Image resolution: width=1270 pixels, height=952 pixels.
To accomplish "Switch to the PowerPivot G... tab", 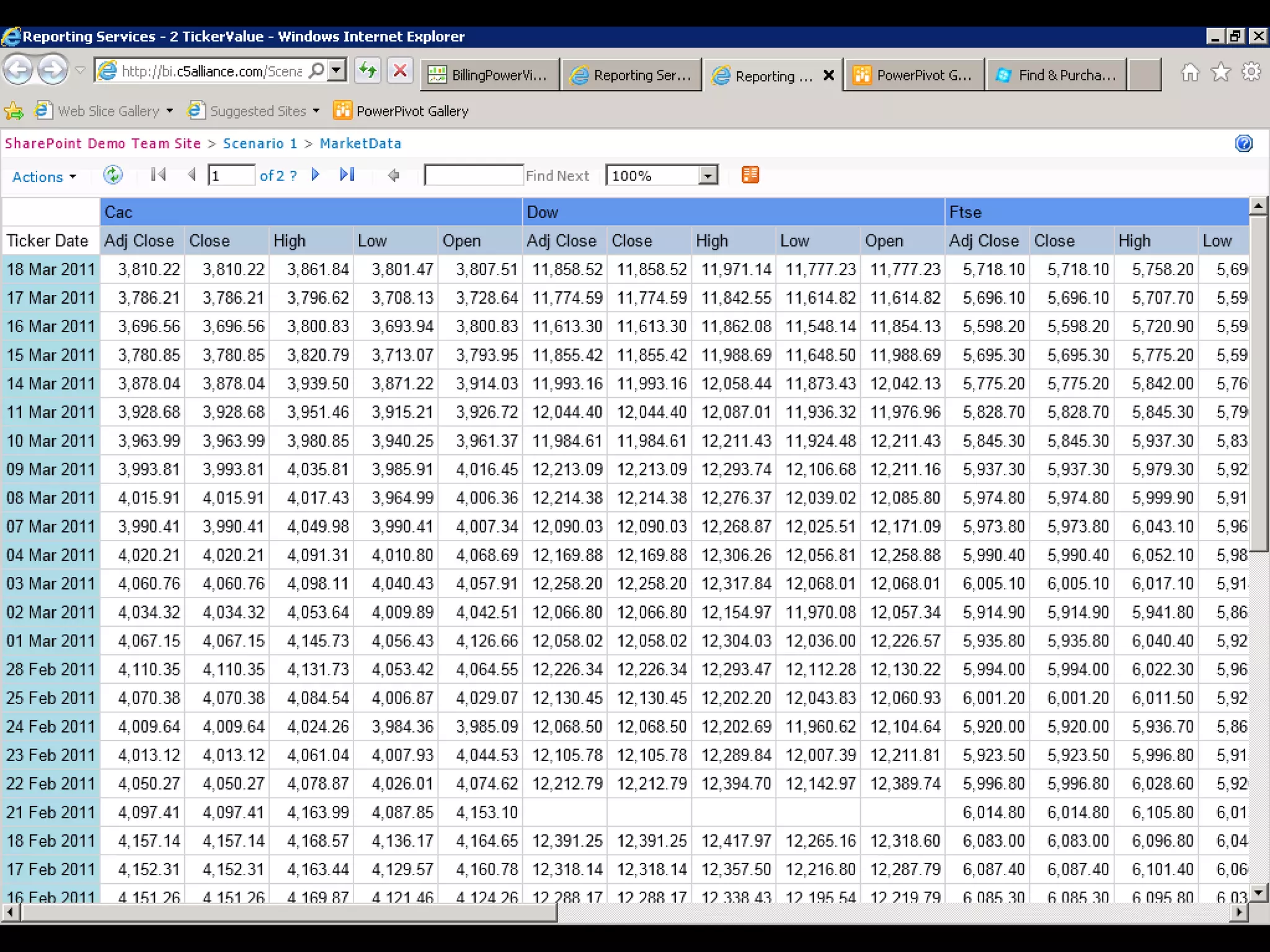I will (x=914, y=75).
